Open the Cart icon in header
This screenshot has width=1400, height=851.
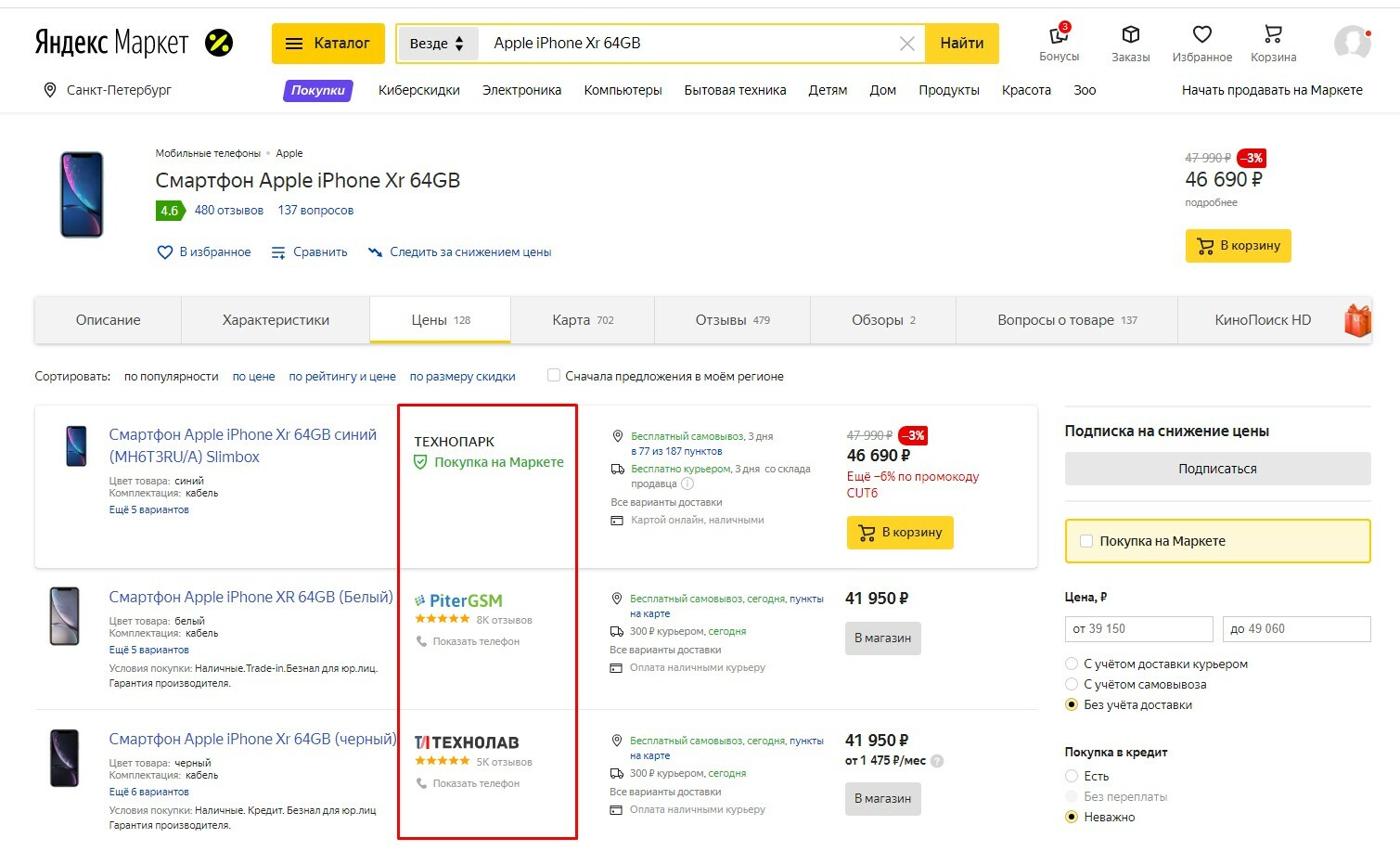click(1273, 34)
